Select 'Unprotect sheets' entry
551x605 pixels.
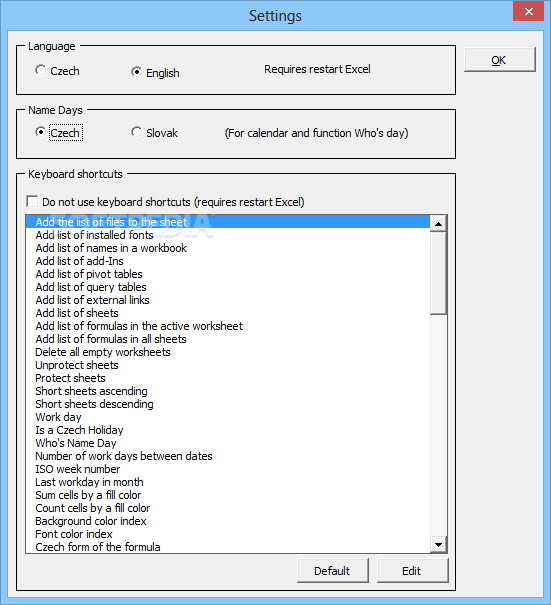pos(228,365)
